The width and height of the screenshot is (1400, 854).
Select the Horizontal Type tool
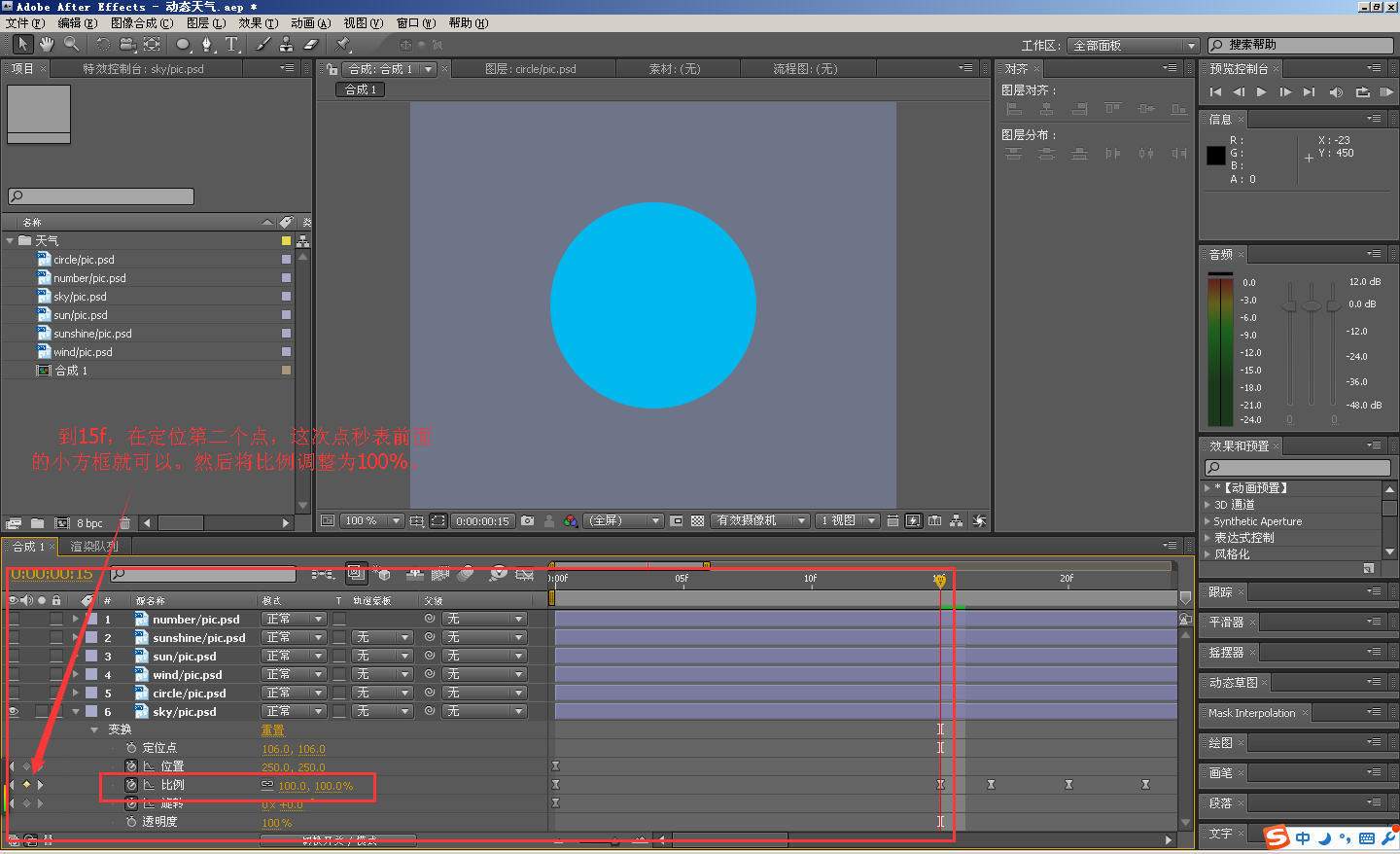coord(231,44)
